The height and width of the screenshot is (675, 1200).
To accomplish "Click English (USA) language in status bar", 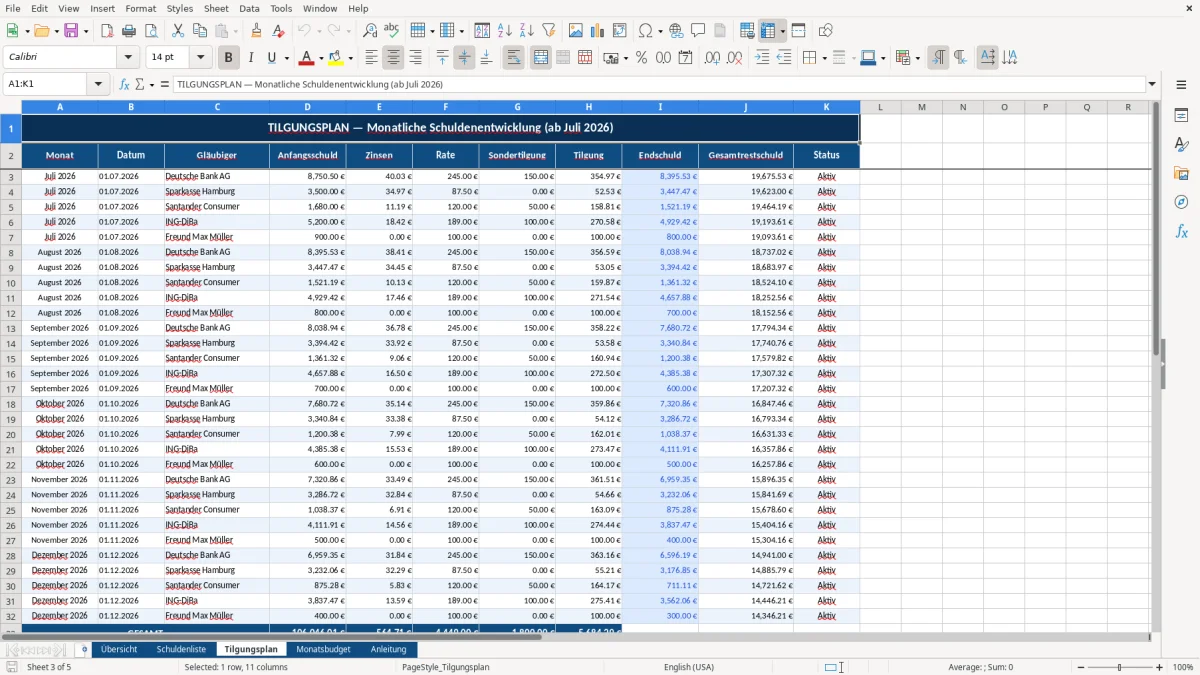I will point(689,667).
